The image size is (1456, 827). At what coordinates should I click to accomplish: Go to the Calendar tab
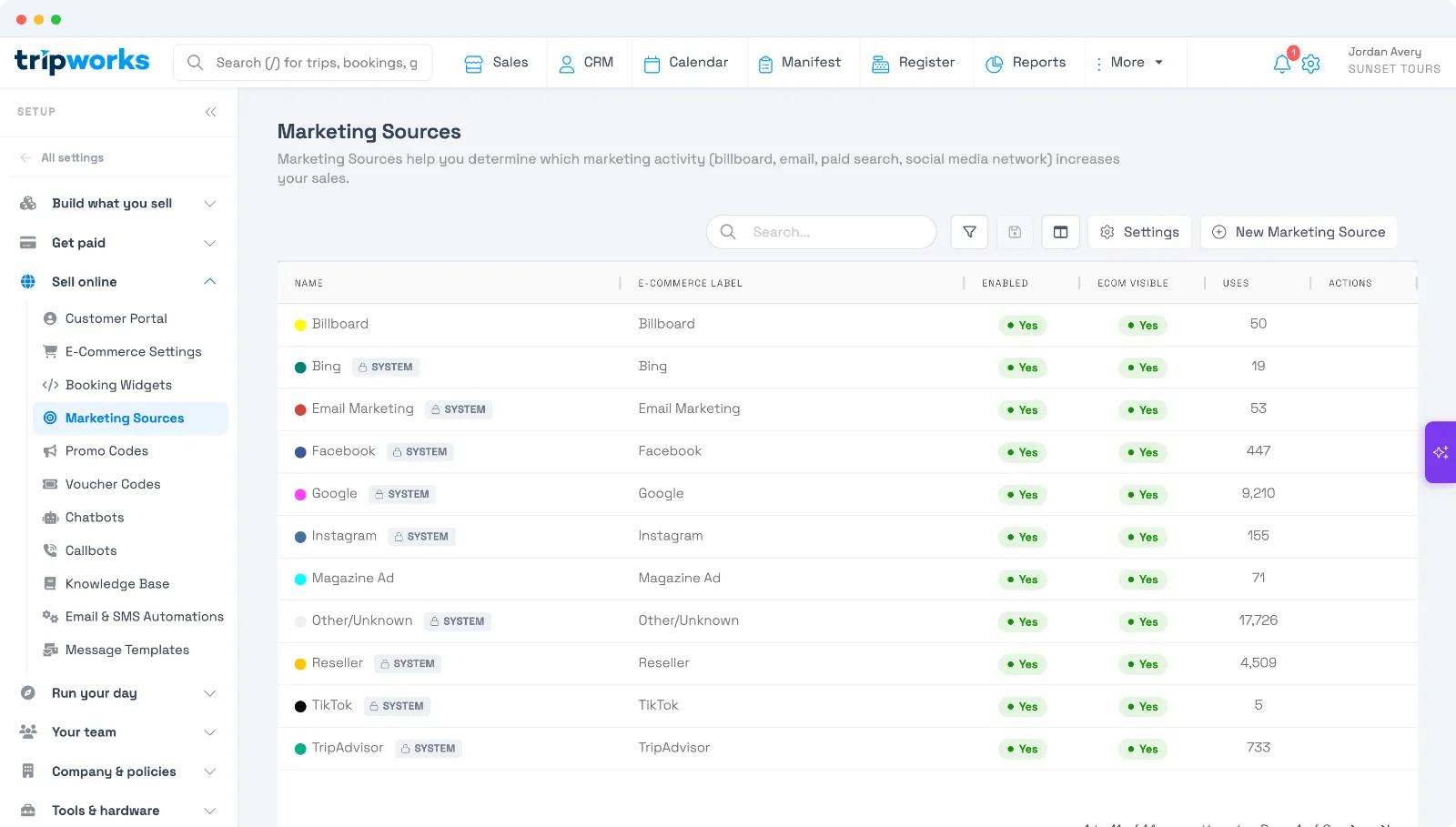tap(686, 63)
